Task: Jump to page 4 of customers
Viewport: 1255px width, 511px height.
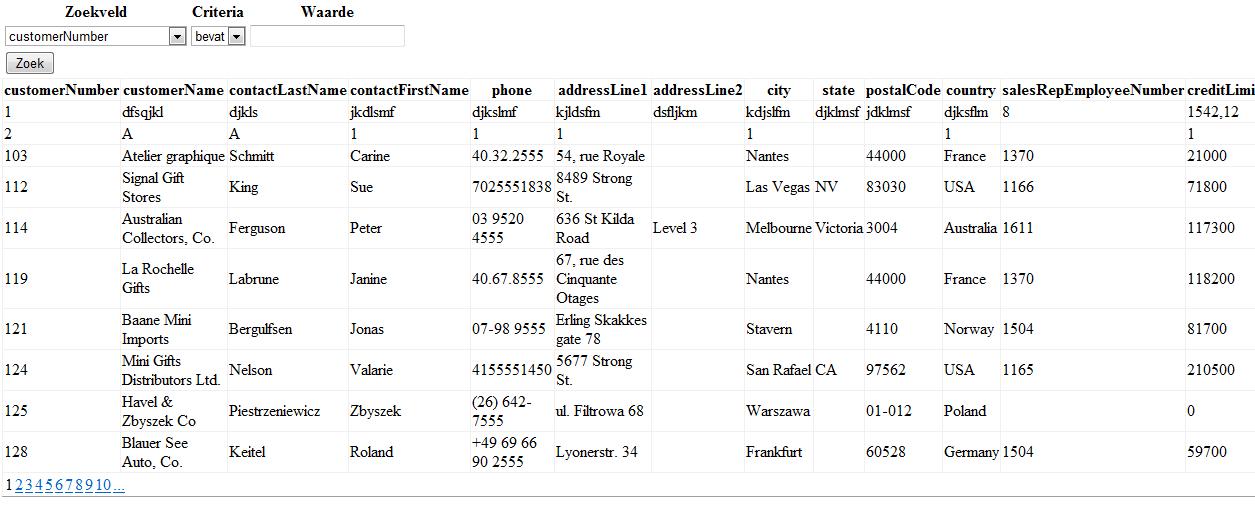Action: [39, 485]
